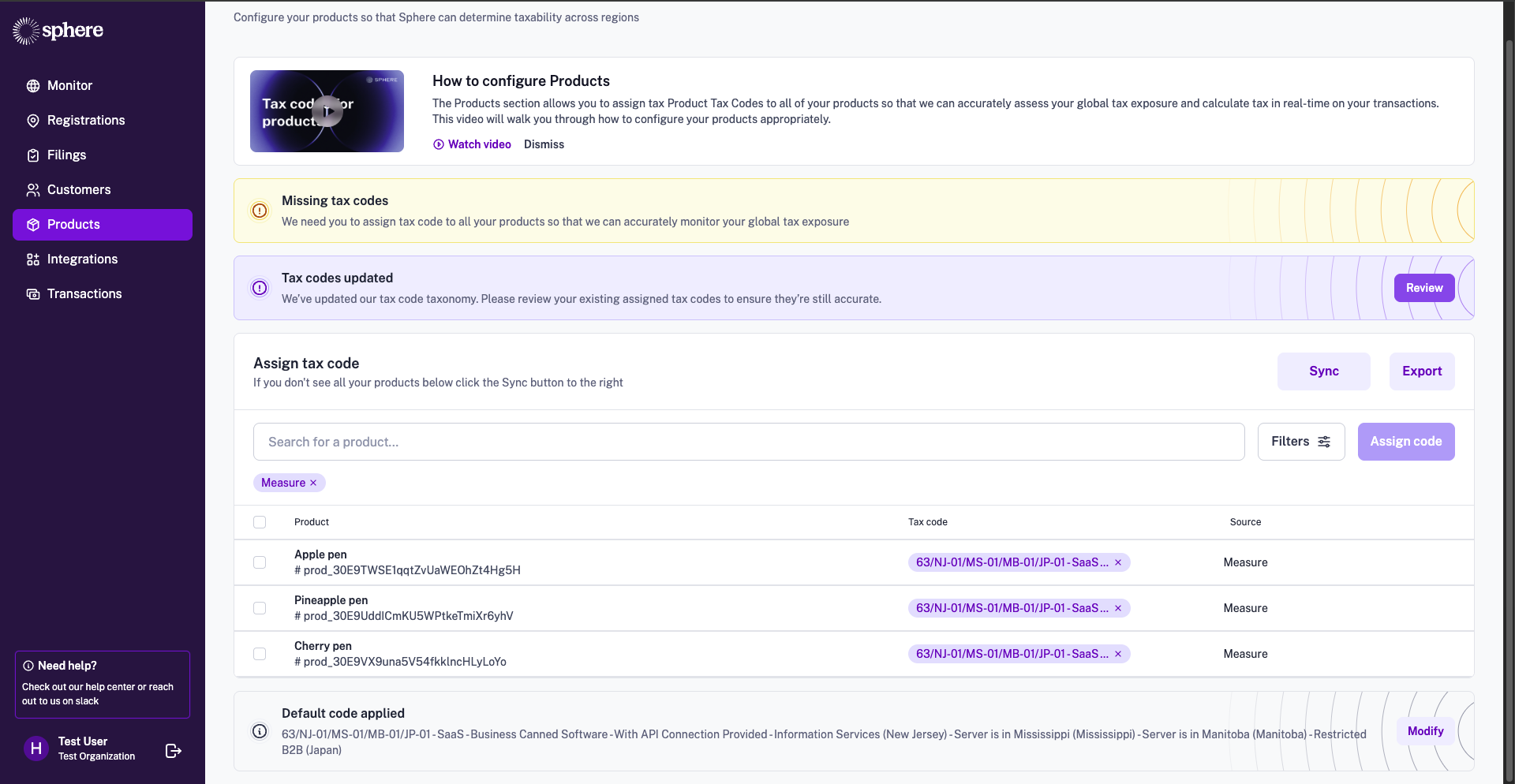
Task: Click the Missing tax codes warning icon
Action: coord(260,211)
